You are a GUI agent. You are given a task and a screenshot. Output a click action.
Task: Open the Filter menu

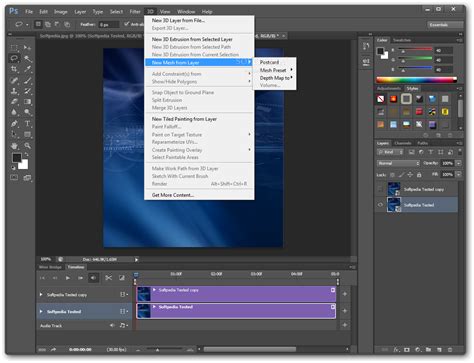135,12
